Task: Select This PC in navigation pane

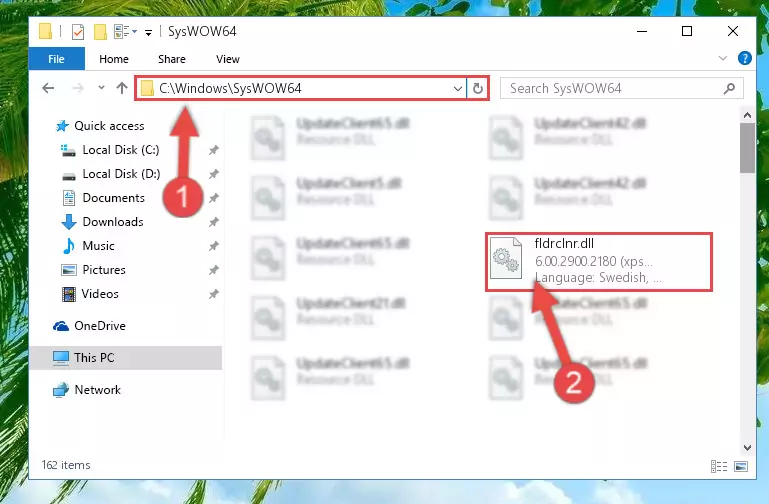Action: point(125,358)
